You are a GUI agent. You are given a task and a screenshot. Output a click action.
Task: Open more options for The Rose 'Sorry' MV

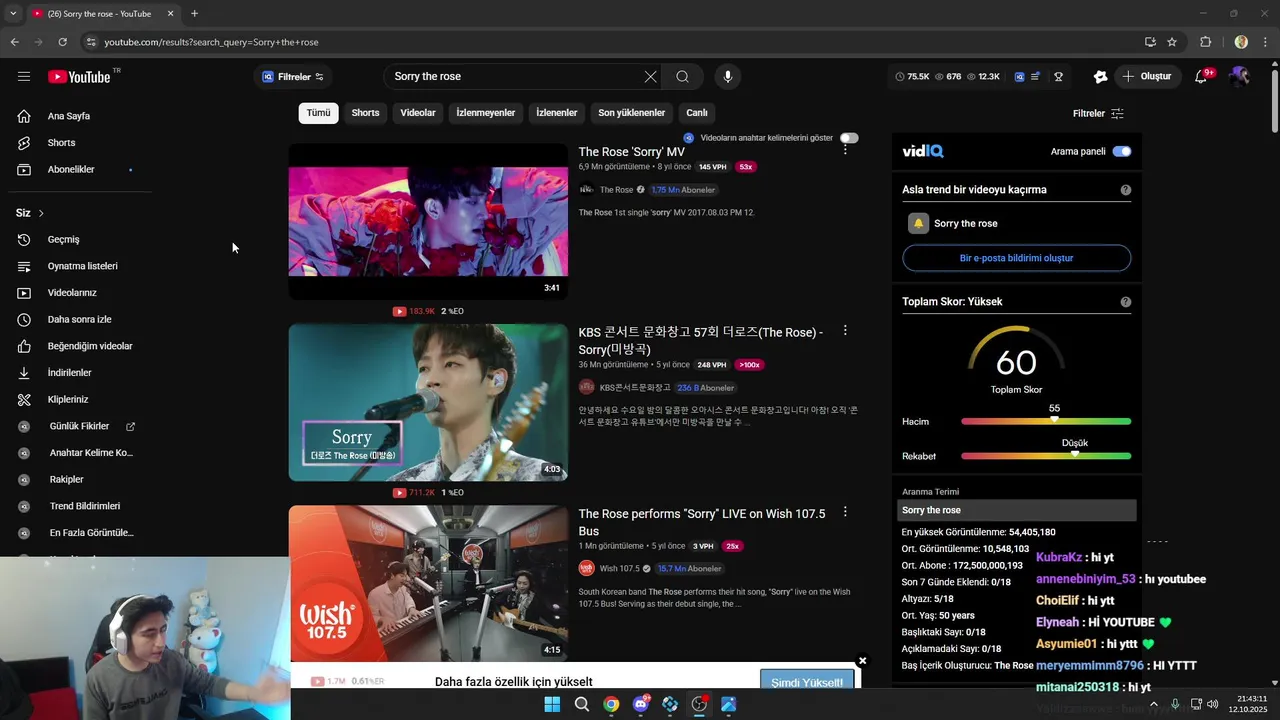(845, 149)
